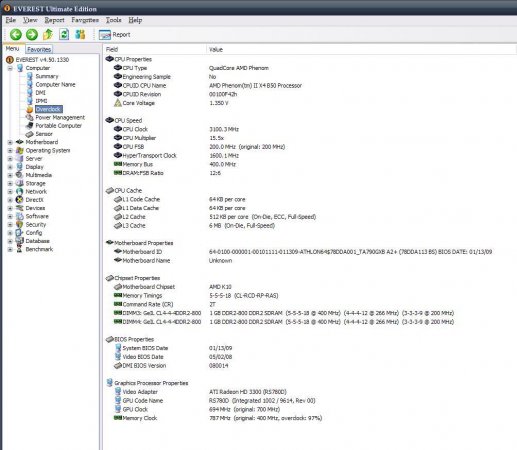Select DMI in the tree

[40, 93]
